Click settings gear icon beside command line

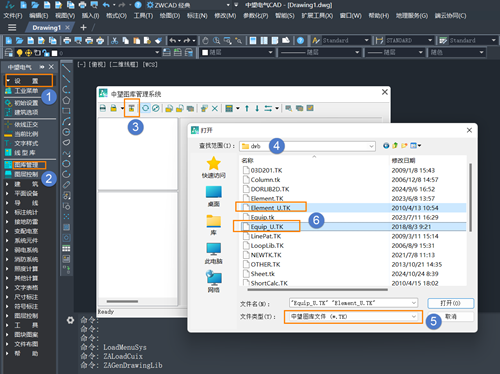[70, 320]
